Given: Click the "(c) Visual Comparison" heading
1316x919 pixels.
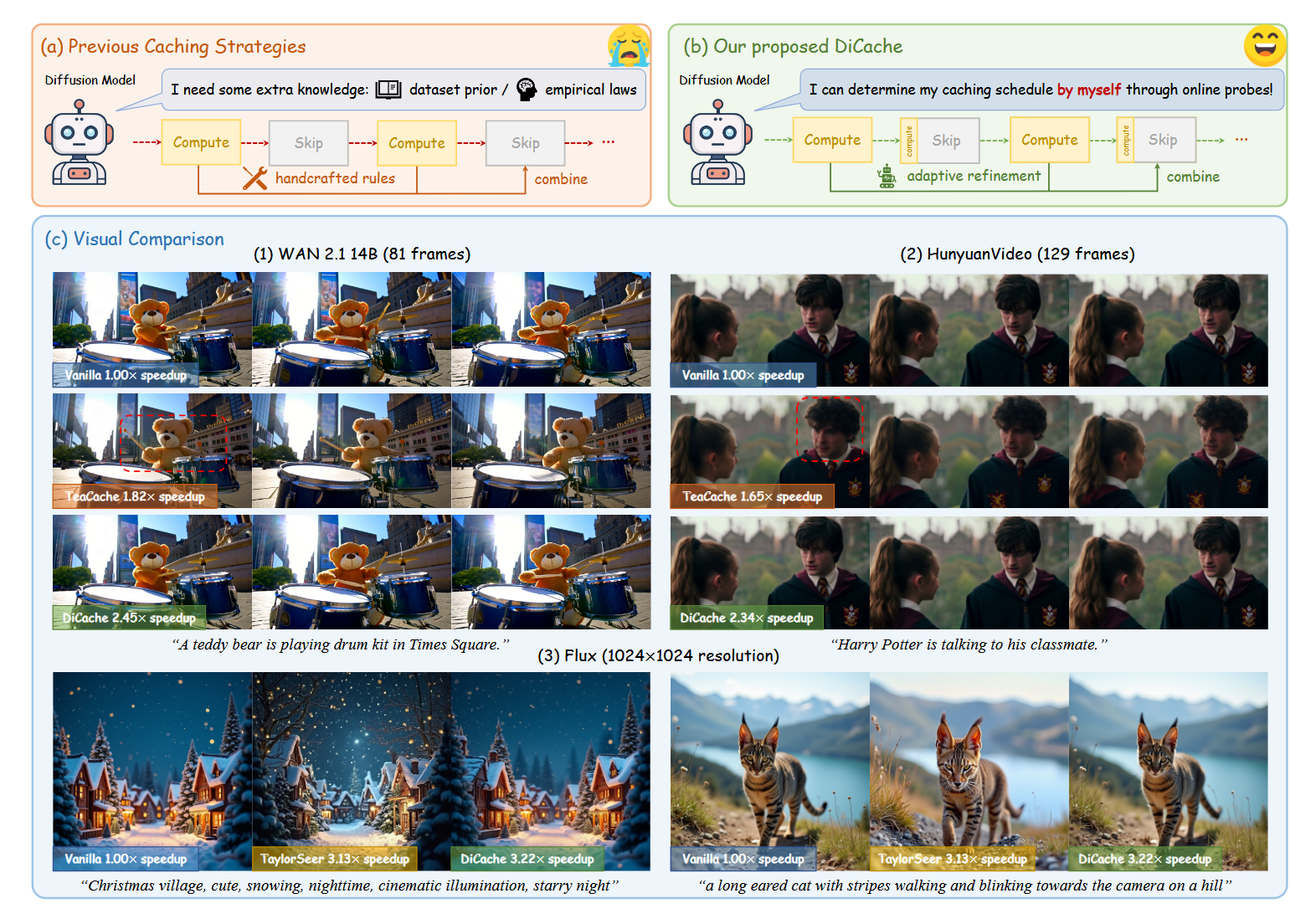Looking at the screenshot, I should [135, 239].
